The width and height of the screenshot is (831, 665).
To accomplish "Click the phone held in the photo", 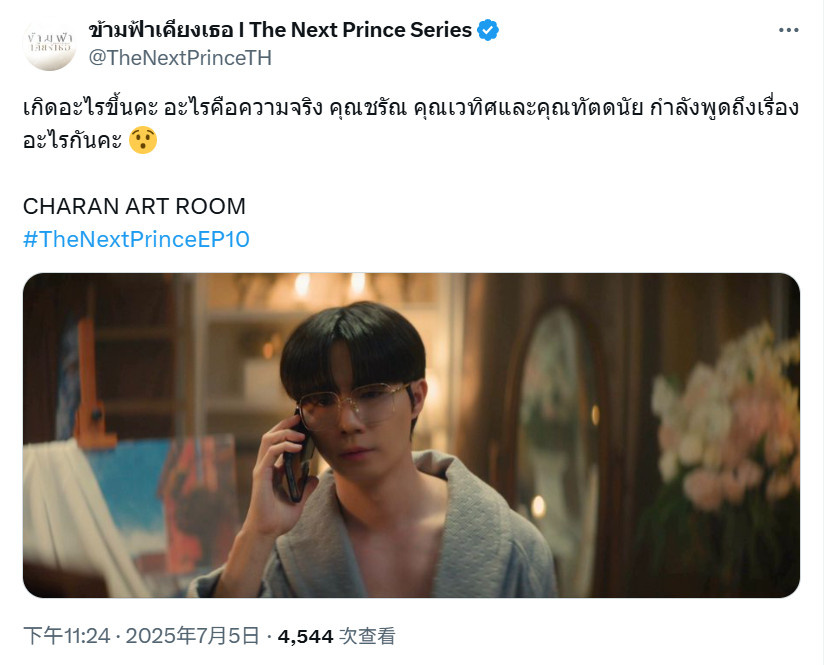I will (x=297, y=459).
